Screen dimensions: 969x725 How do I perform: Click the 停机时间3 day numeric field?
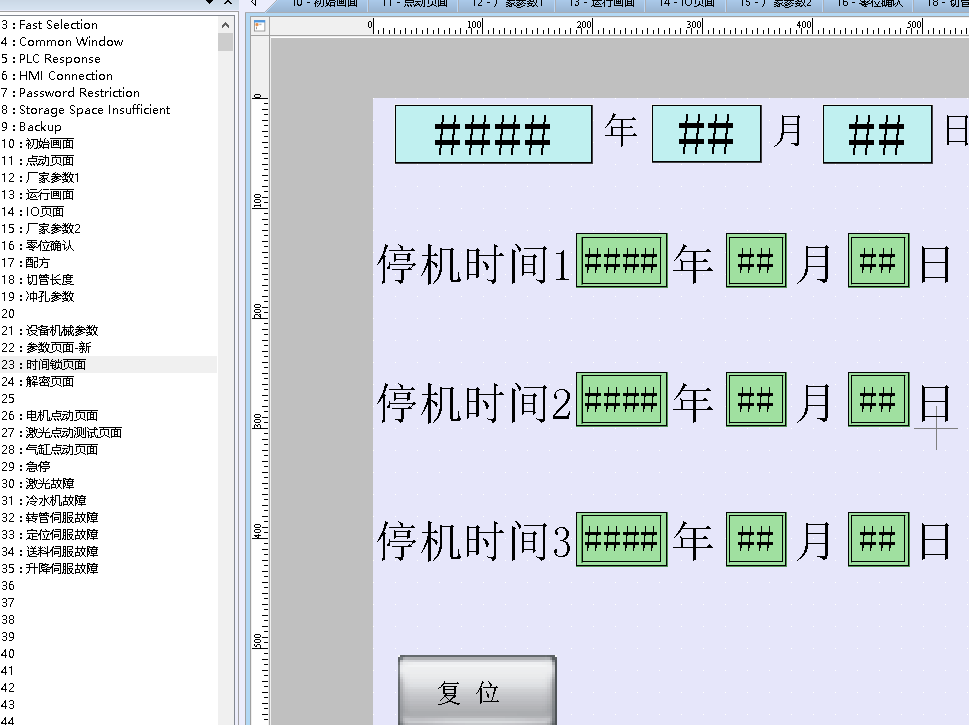(878, 540)
